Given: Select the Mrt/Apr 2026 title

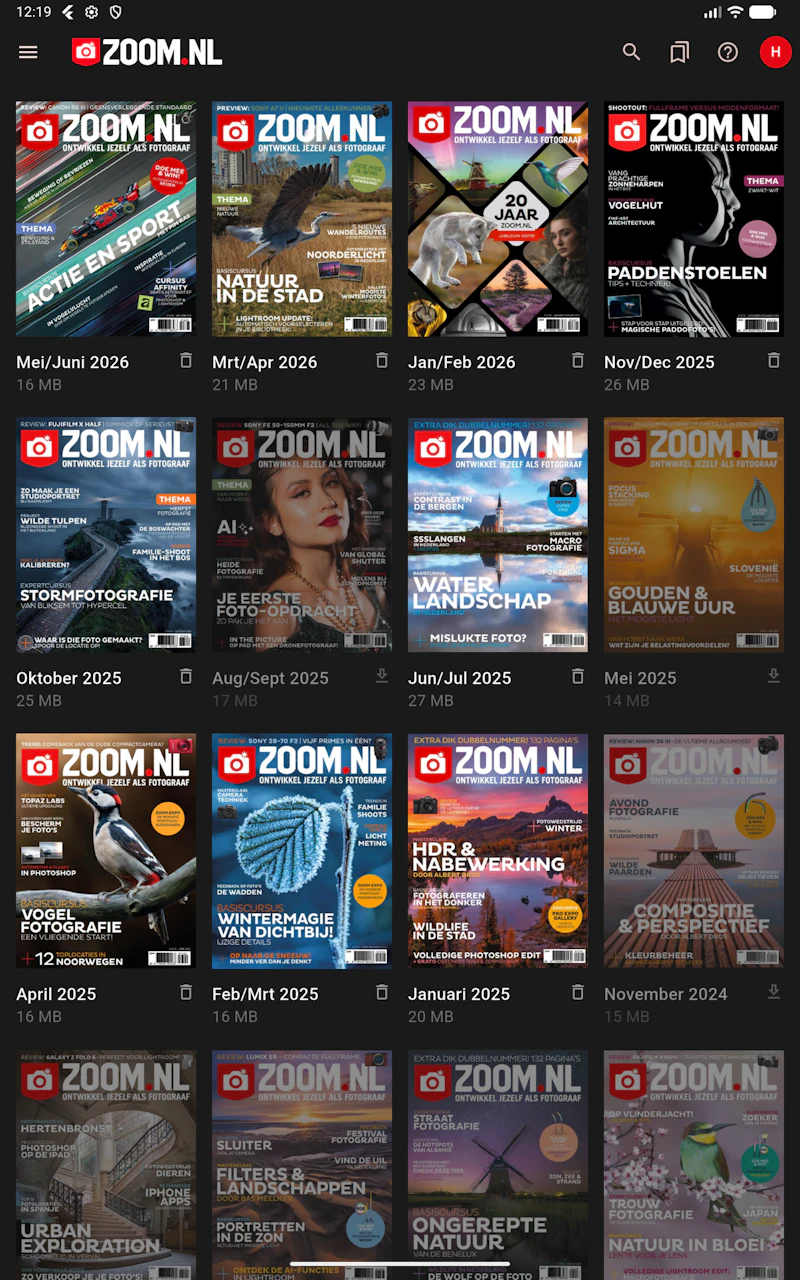Looking at the screenshot, I should [x=265, y=362].
